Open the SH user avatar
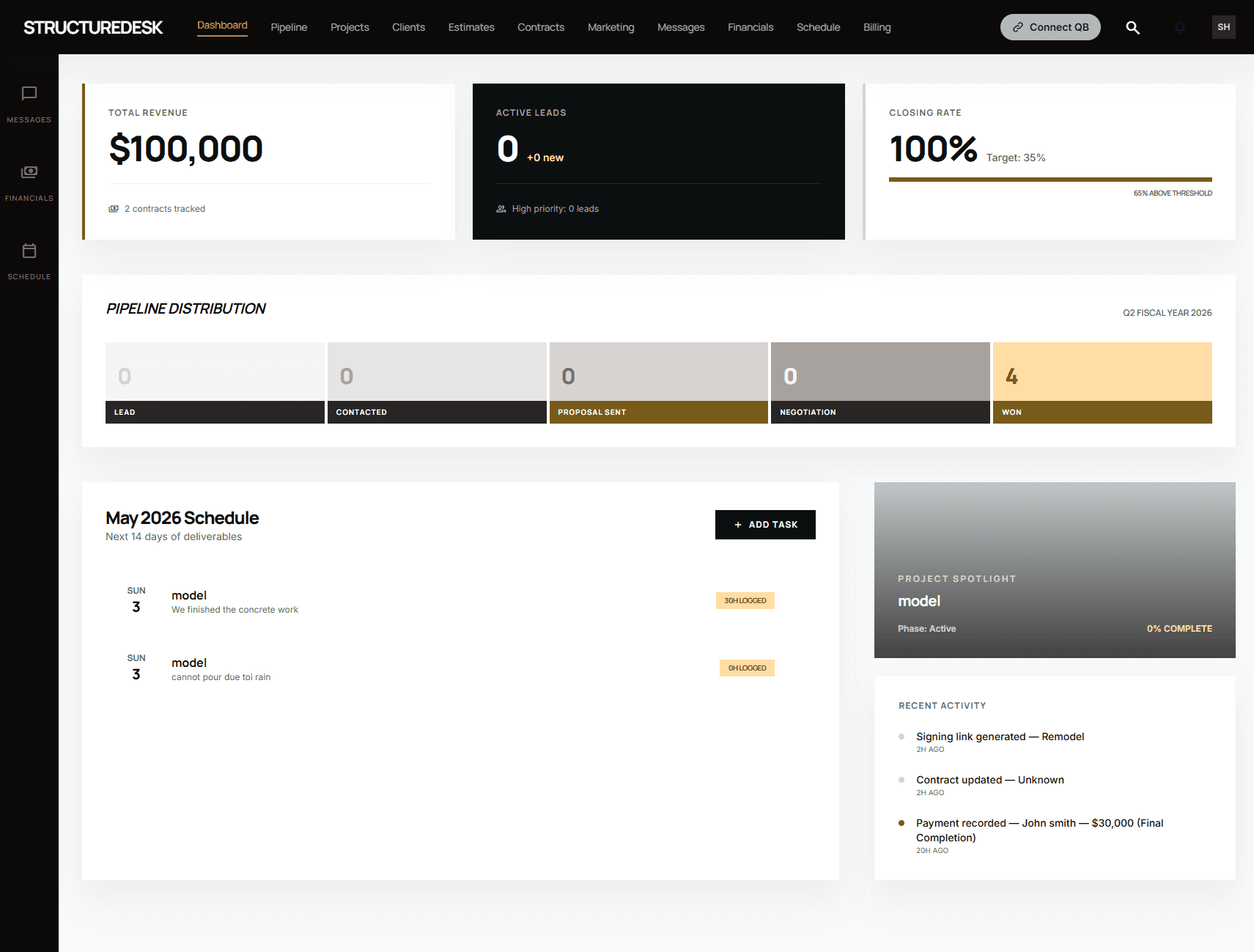Screen dimensions: 1254x952 (1224, 27)
